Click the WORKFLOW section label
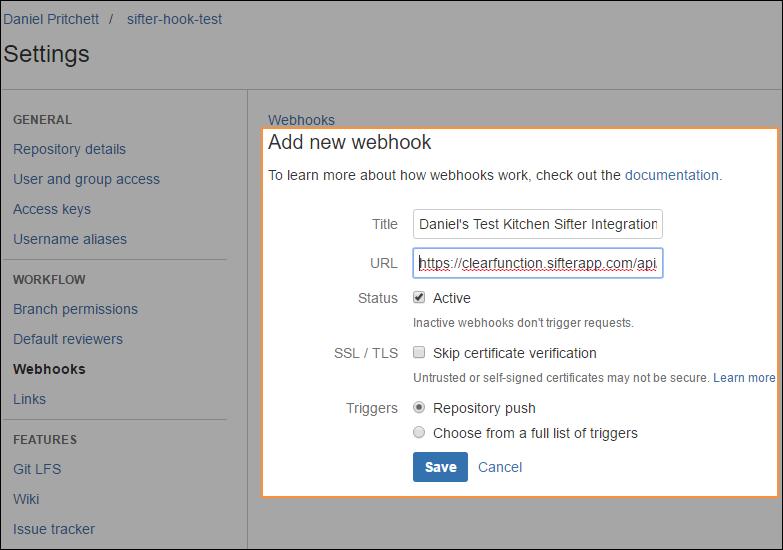Screen dimensions: 783x550 [x=49, y=279]
